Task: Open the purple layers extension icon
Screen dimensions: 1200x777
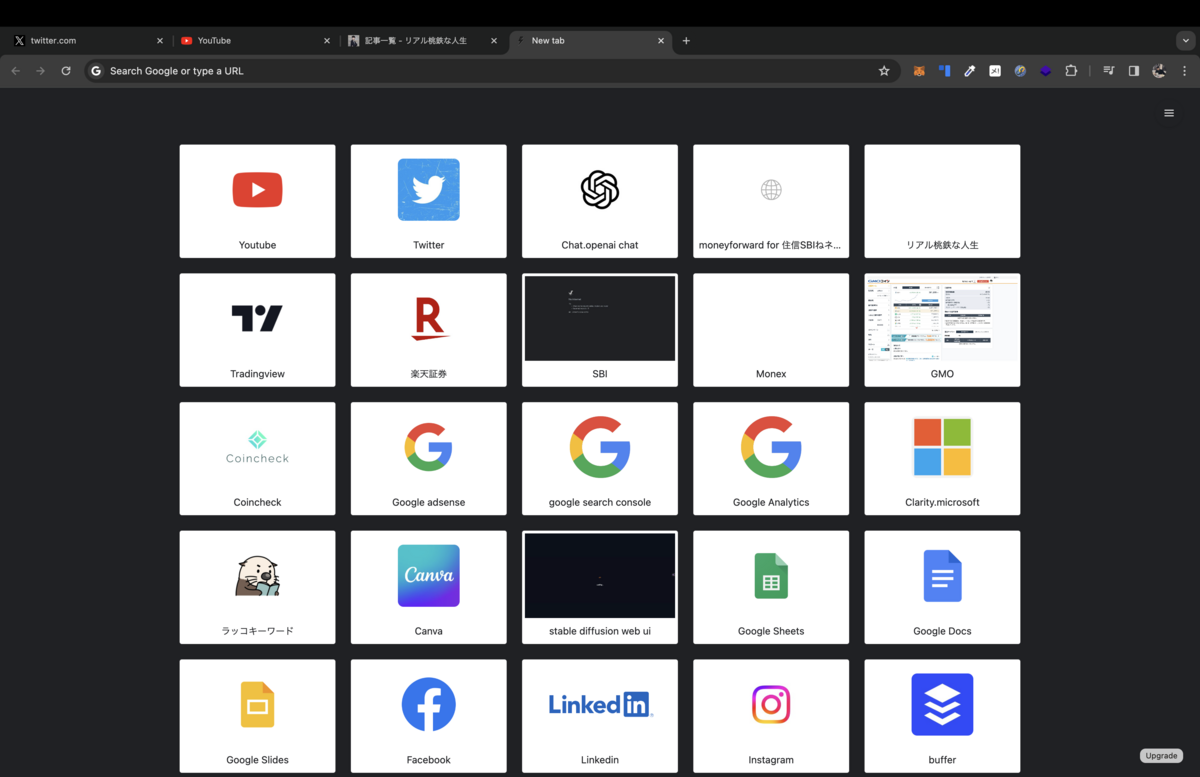Action: pyautogui.click(x=1045, y=71)
